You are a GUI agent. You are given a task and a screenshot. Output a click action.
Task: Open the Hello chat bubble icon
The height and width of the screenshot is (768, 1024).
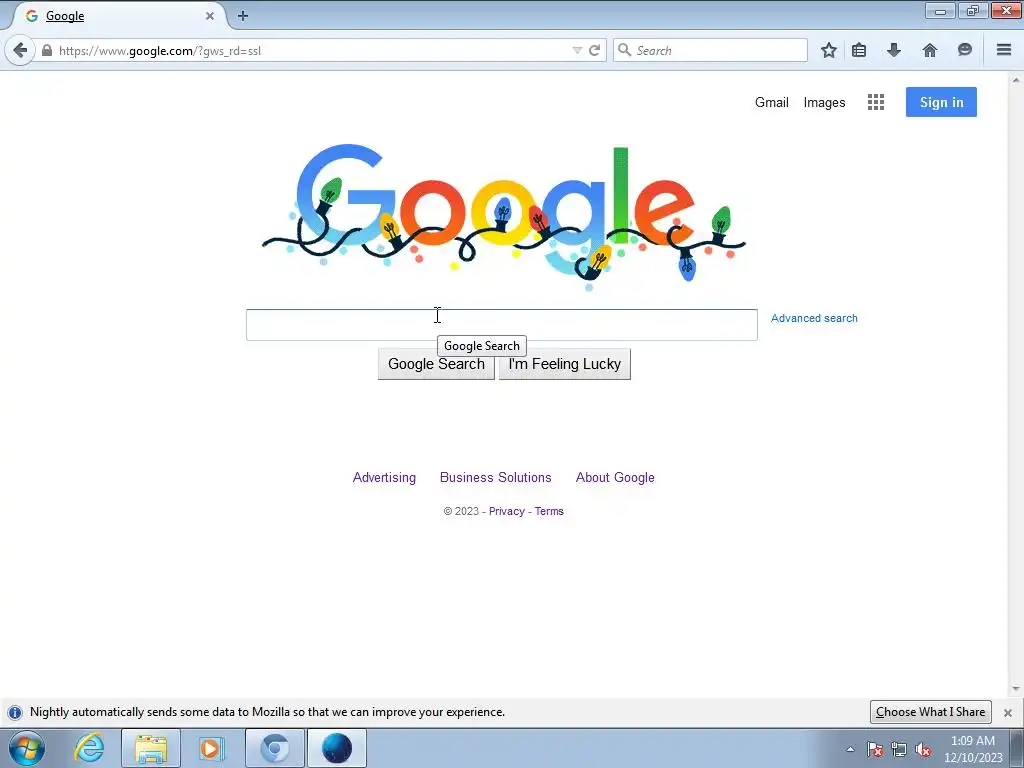965,50
